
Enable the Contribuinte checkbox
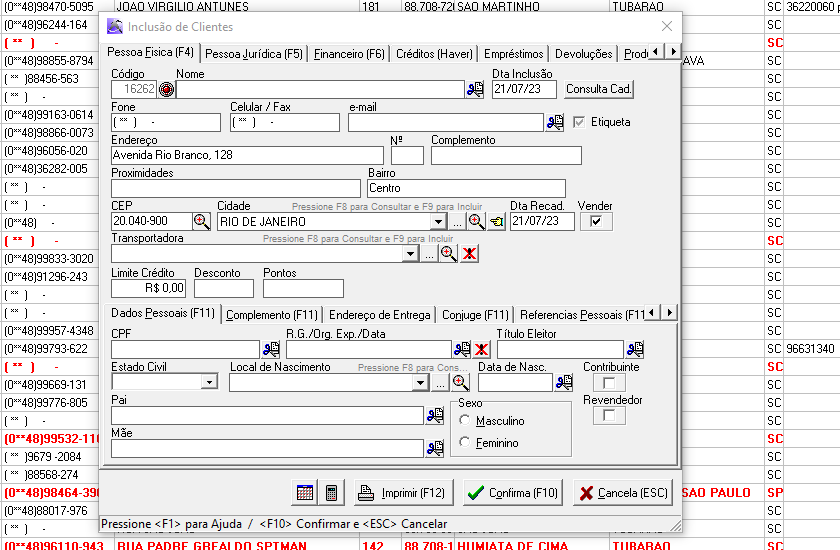pos(607,382)
